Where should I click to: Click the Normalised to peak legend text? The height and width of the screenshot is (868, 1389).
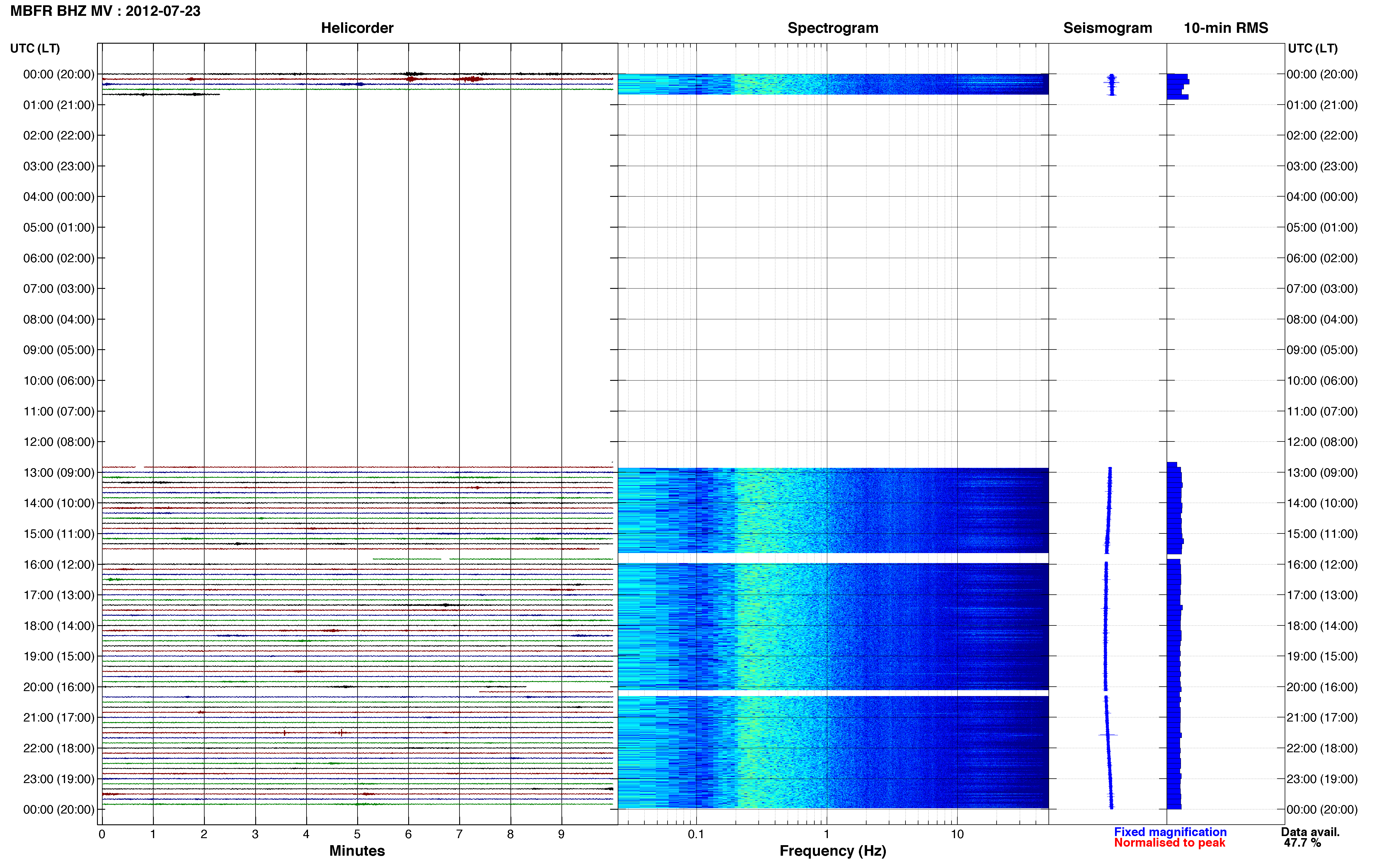pyautogui.click(x=1170, y=843)
